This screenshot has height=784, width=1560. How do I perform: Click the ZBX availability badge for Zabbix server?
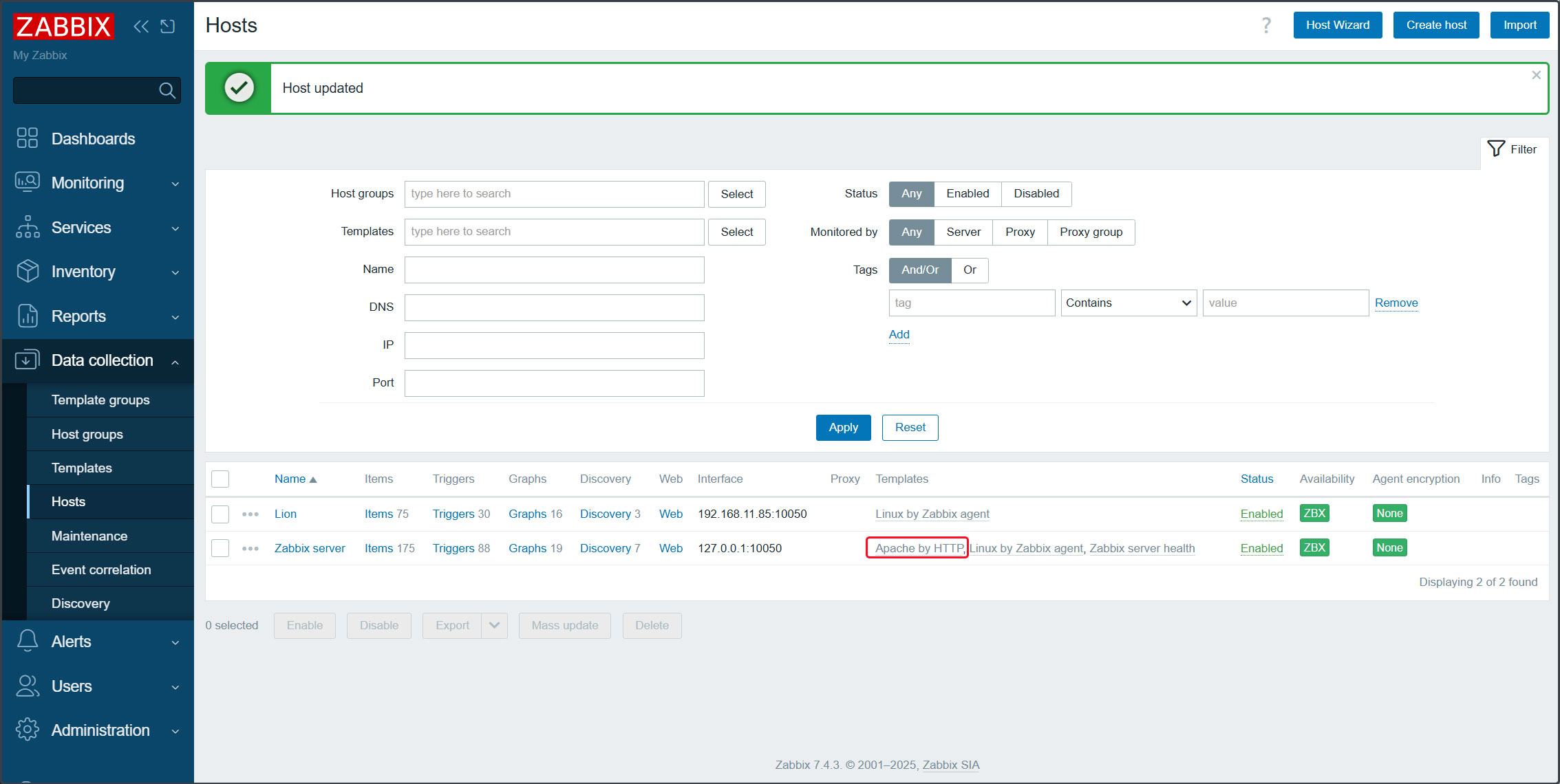(1314, 547)
